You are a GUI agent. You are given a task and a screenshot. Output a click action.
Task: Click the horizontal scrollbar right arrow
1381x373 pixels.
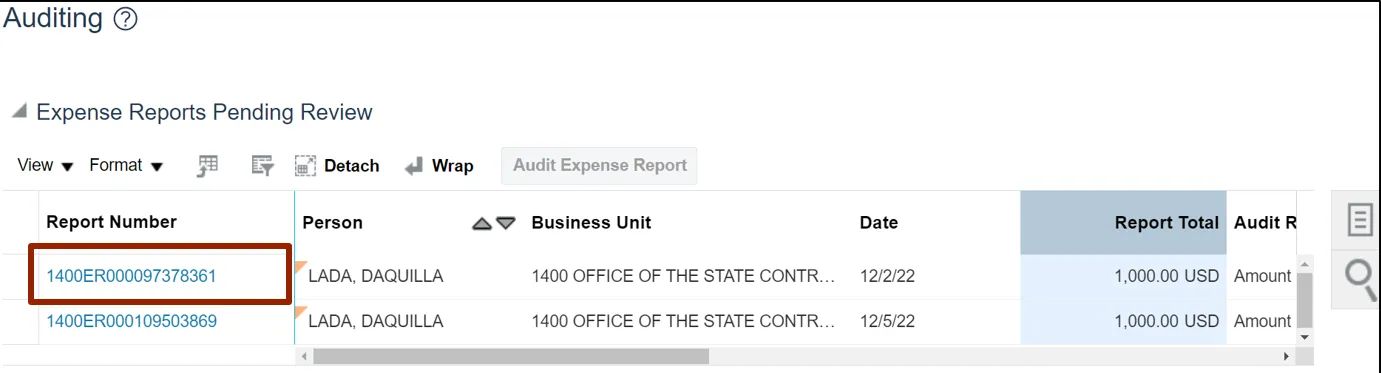(1287, 356)
